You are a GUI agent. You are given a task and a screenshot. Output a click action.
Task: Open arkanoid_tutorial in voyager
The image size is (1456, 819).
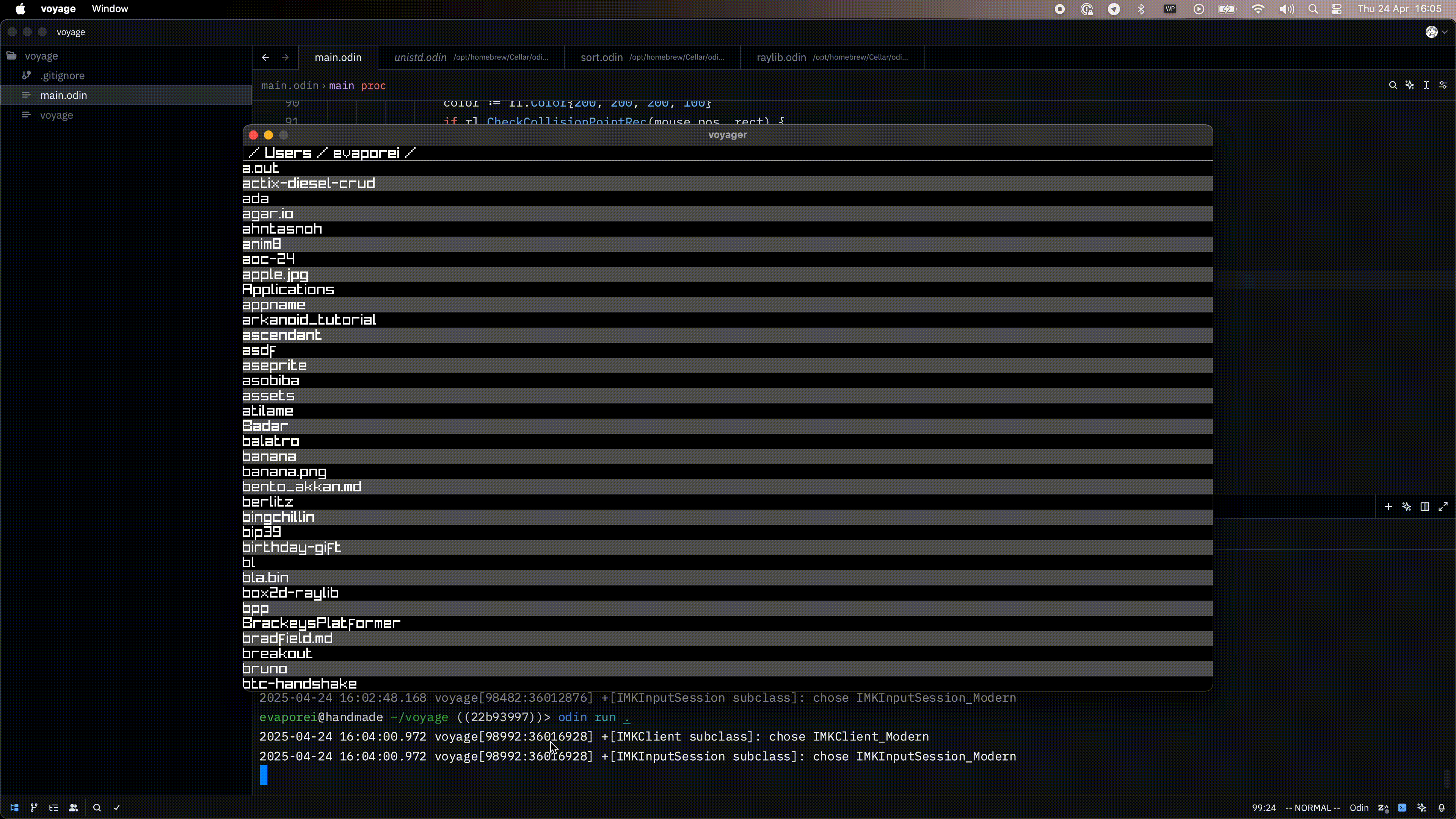click(x=728, y=320)
